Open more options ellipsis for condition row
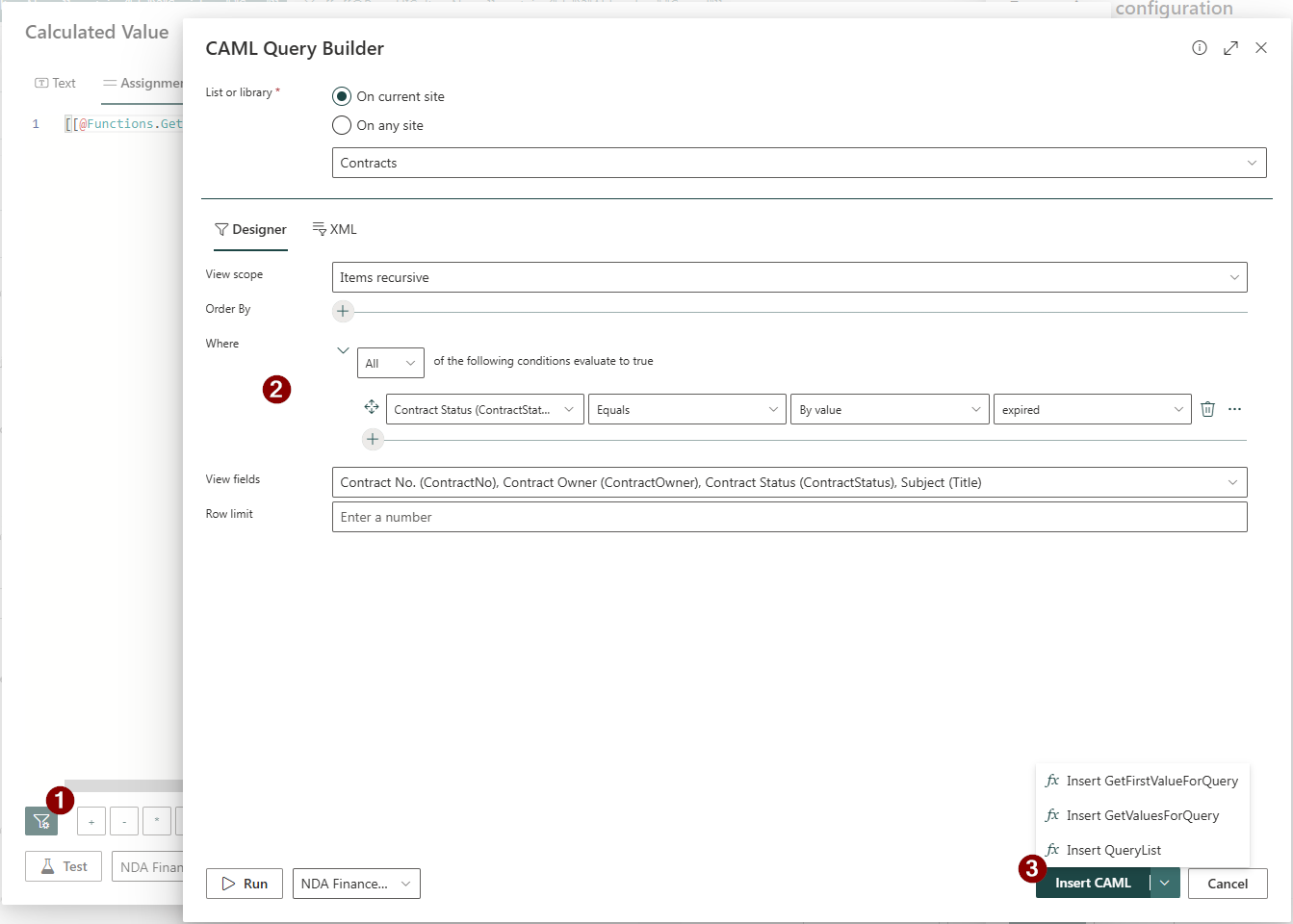 (1234, 409)
